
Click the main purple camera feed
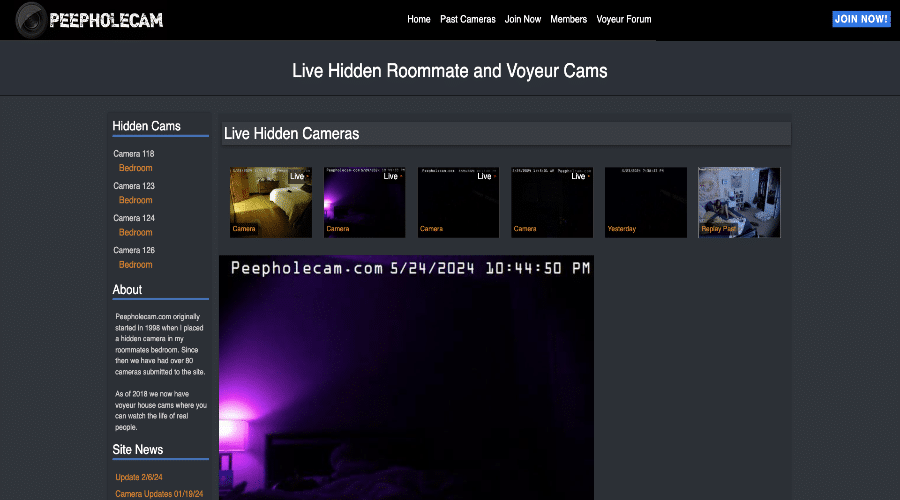click(406, 378)
